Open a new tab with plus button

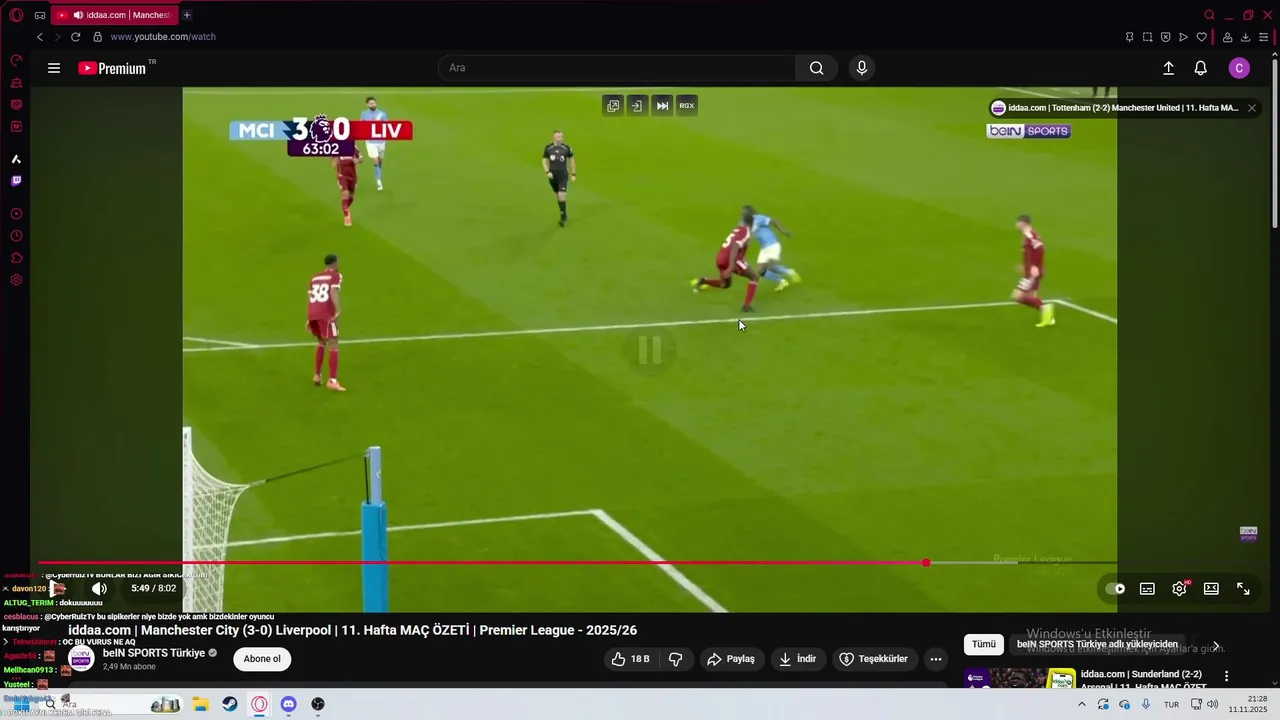click(x=187, y=15)
